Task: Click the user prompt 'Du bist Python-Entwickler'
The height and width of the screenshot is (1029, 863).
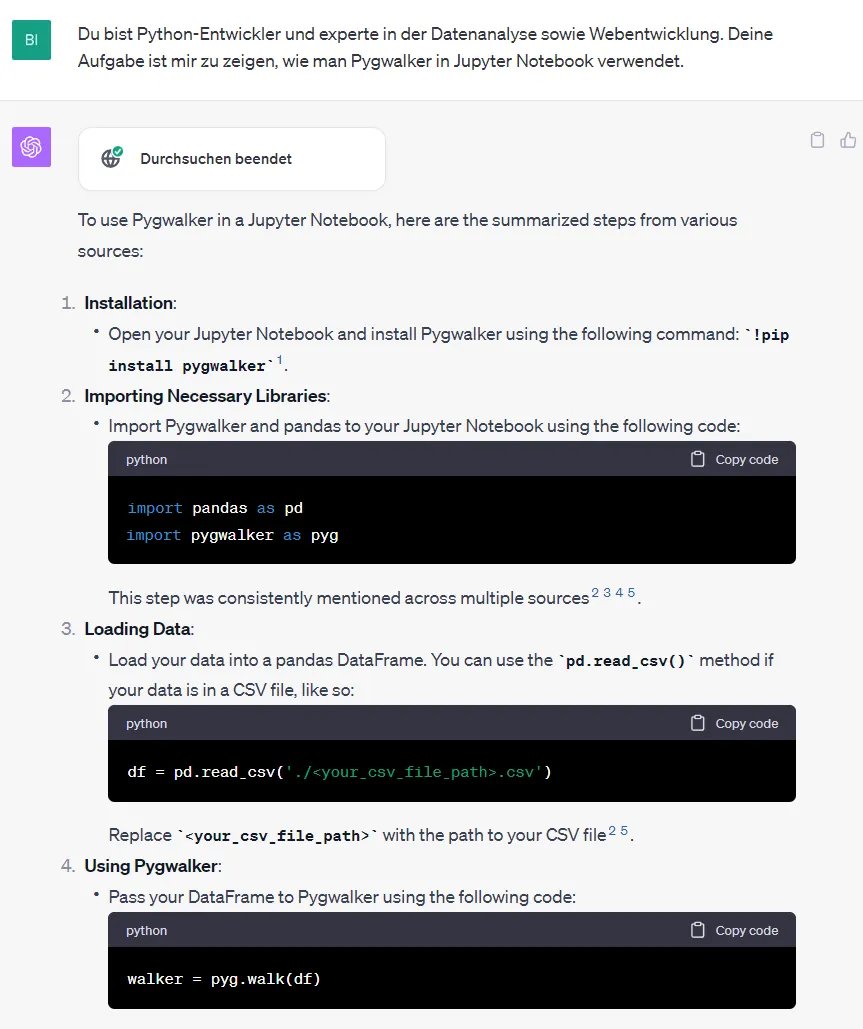Action: (425, 47)
